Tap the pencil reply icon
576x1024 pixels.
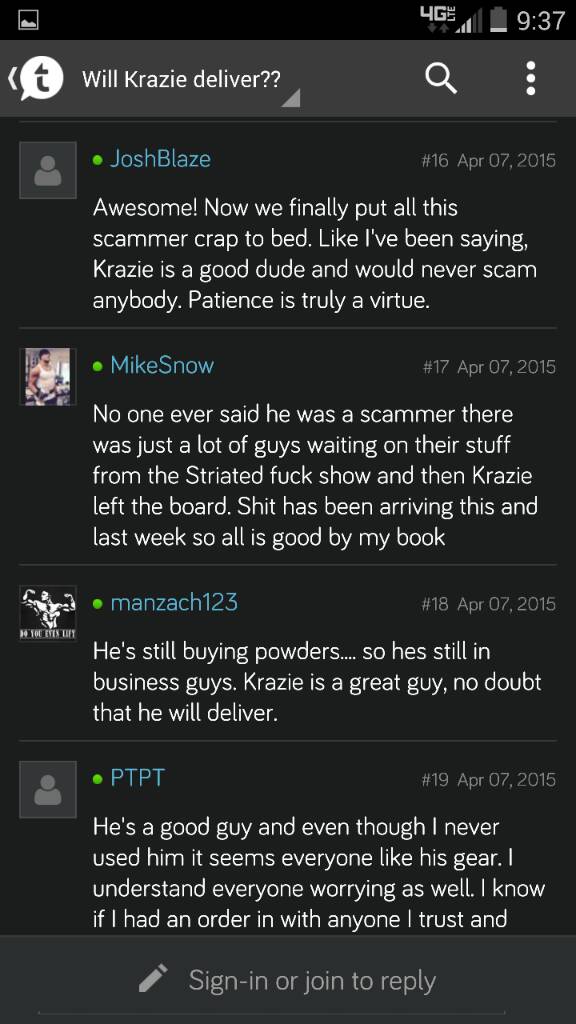[154, 978]
